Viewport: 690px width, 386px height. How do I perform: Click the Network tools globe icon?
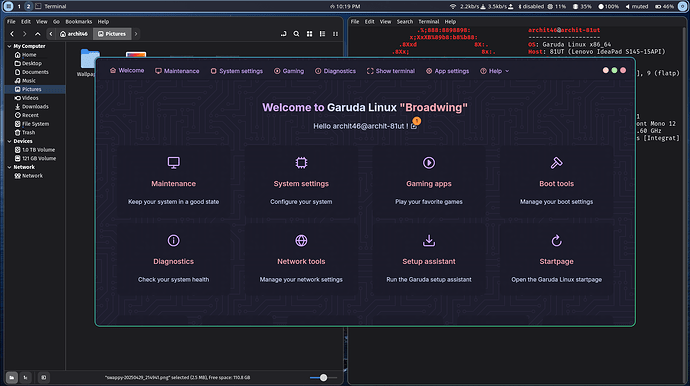pyautogui.click(x=301, y=240)
